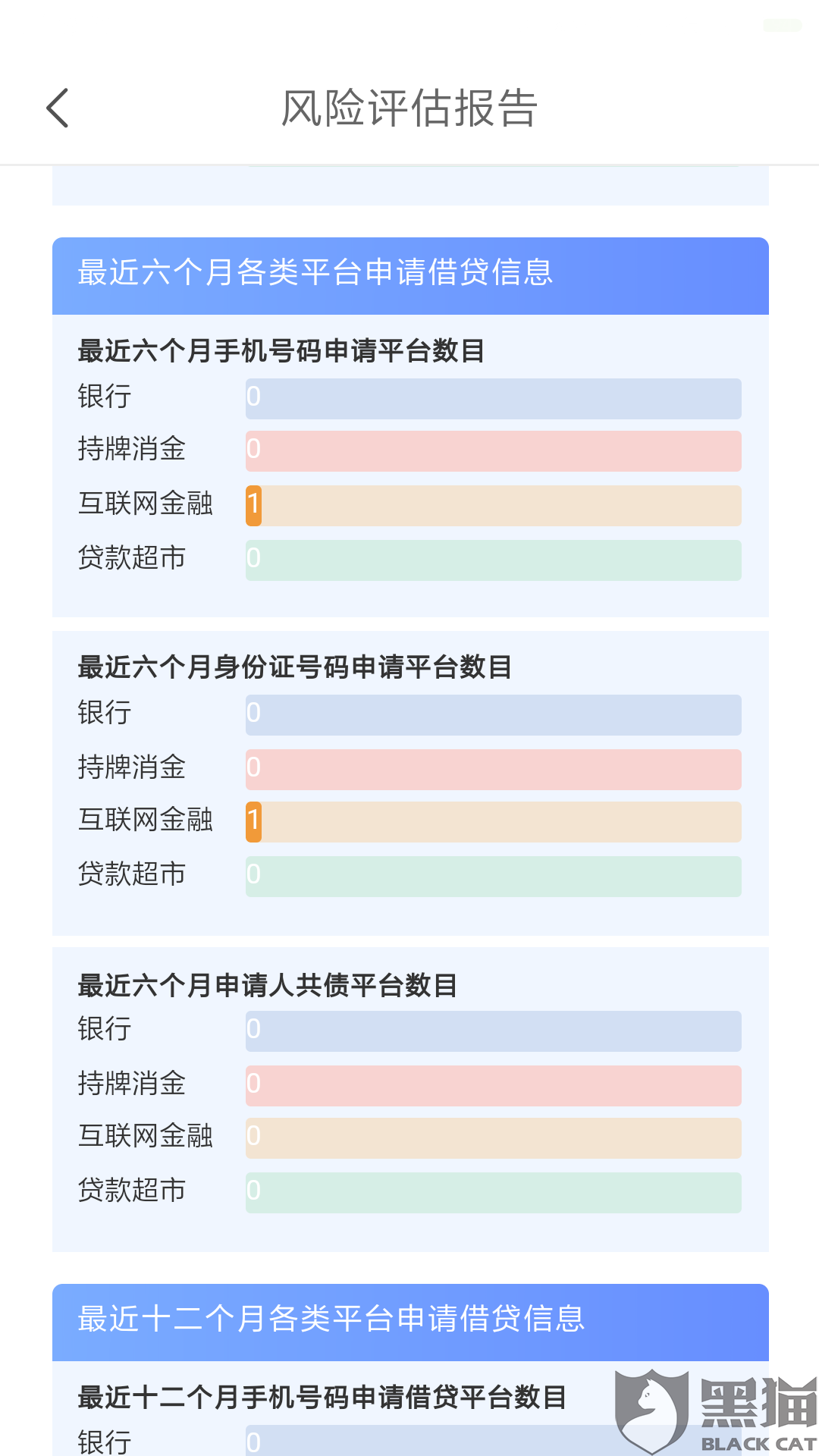Tap orange 互联网金融 bar under 身份证号码申请平台数目
The image size is (819, 1456).
coord(493,822)
